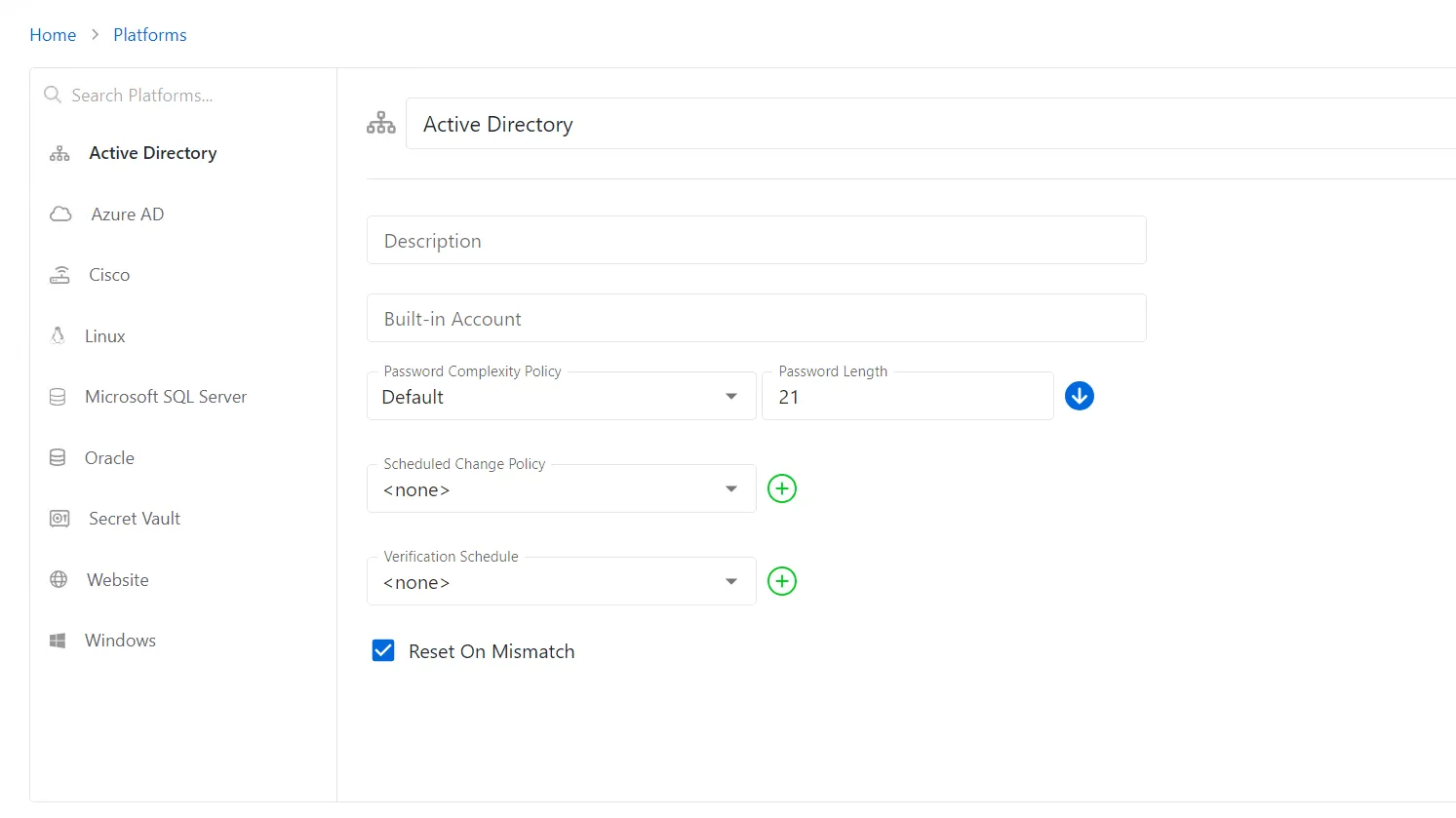Click the Reset On Mismatch label
This screenshot has width=1456, height=818.
[x=492, y=651]
